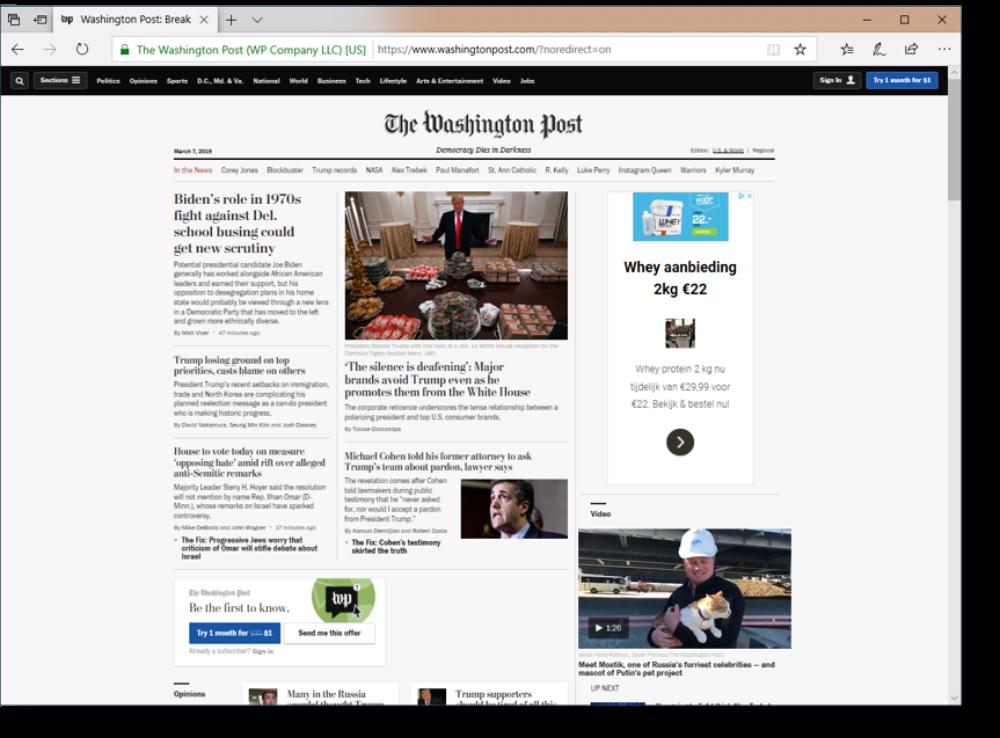
Task: Click the Regional edition link
Action: [763, 151]
